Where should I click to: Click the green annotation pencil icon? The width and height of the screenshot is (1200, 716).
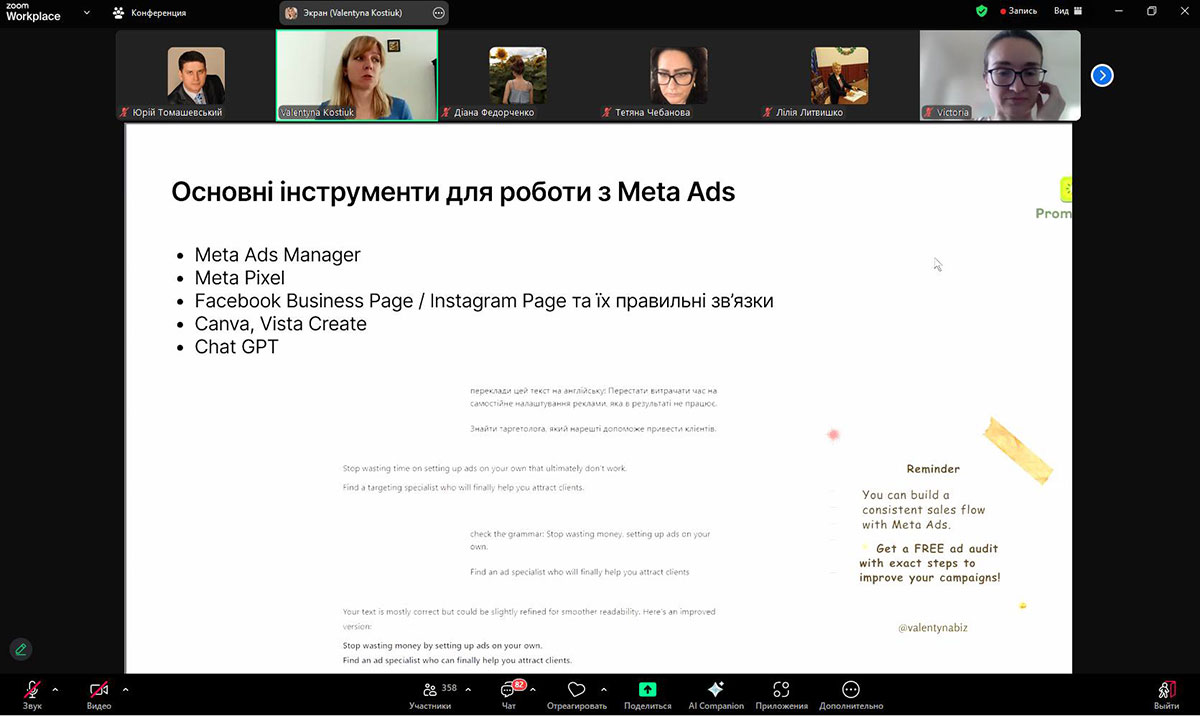[20, 649]
